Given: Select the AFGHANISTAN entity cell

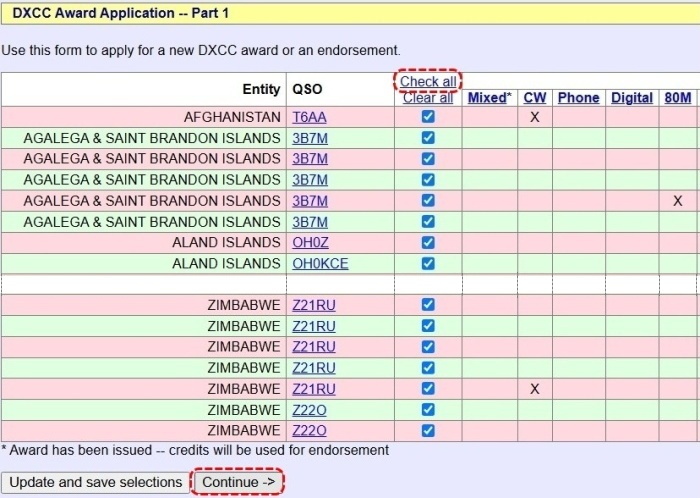Looking at the screenshot, I should pos(144,117).
